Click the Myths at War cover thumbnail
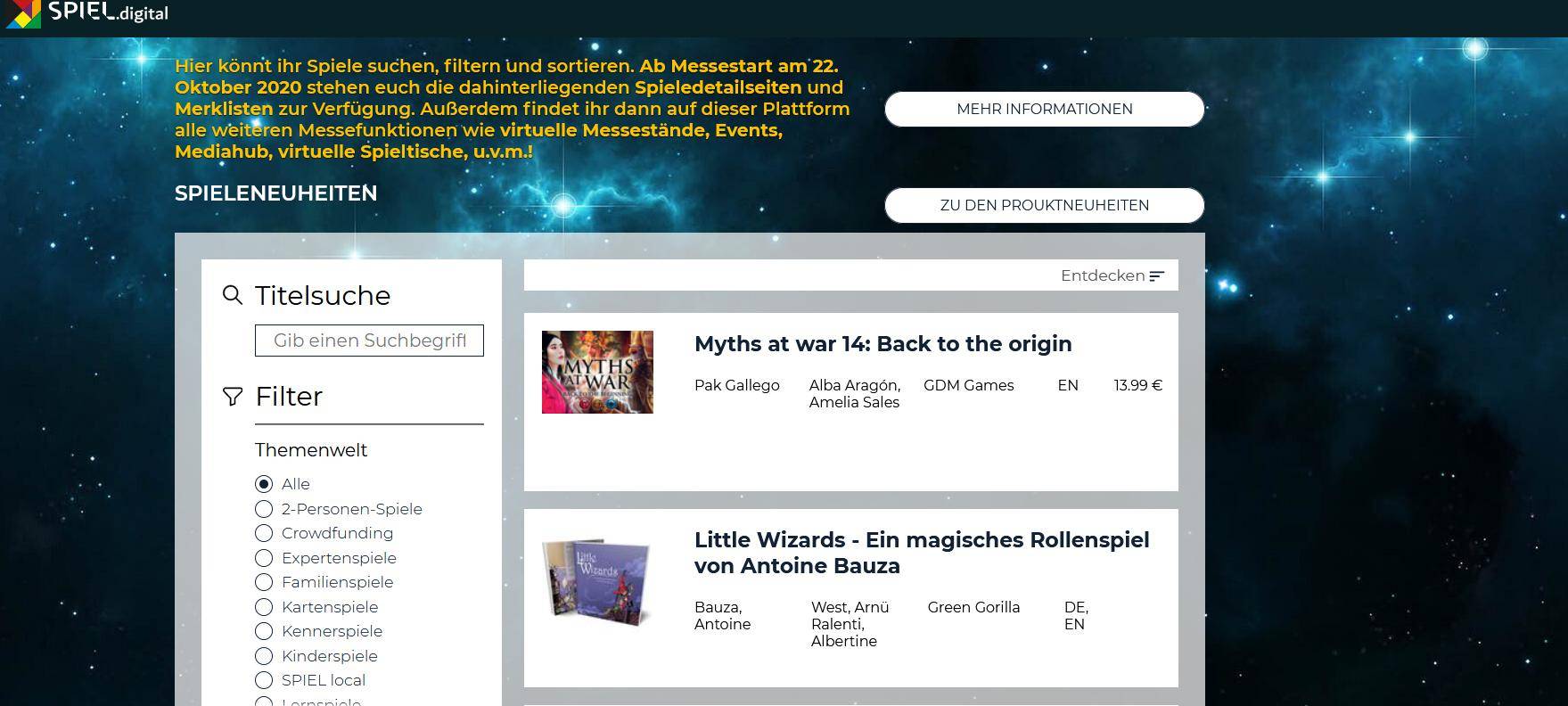This screenshot has height=706, width=1568. pos(597,372)
